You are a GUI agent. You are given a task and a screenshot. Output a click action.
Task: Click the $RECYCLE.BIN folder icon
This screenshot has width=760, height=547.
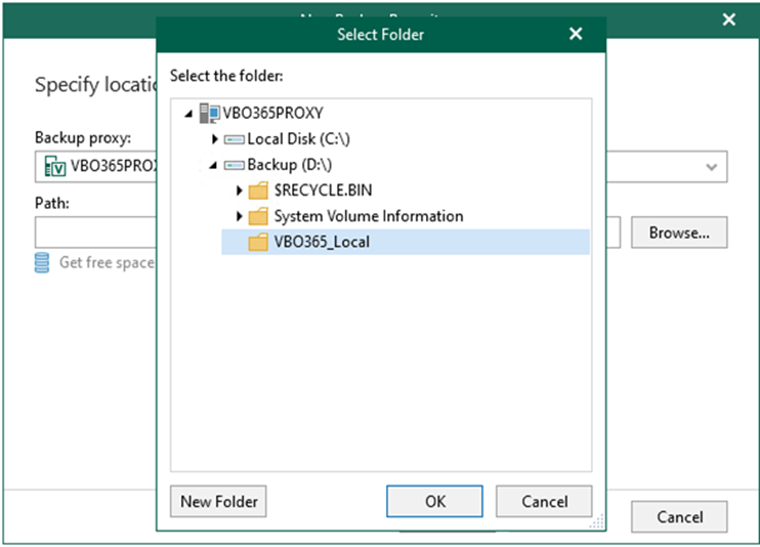pyautogui.click(x=258, y=190)
